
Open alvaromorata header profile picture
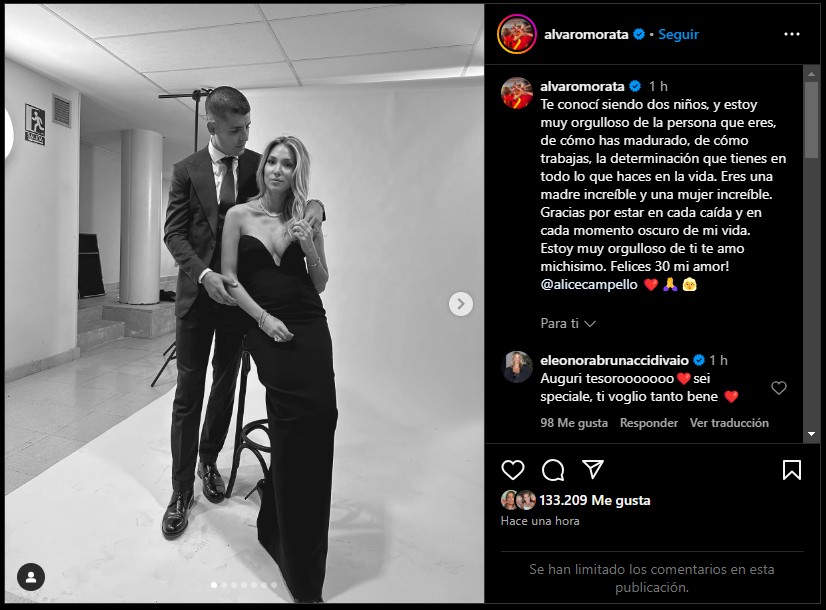coord(516,34)
